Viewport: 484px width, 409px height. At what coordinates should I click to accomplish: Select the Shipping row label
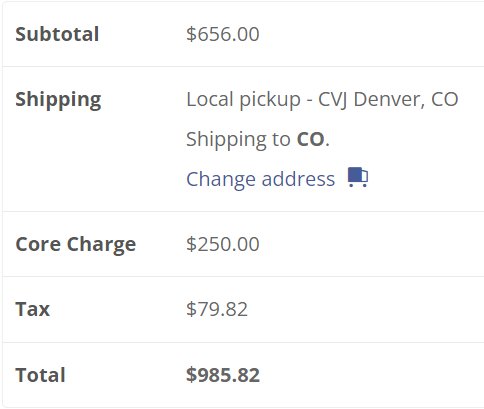pyautogui.click(x=58, y=100)
